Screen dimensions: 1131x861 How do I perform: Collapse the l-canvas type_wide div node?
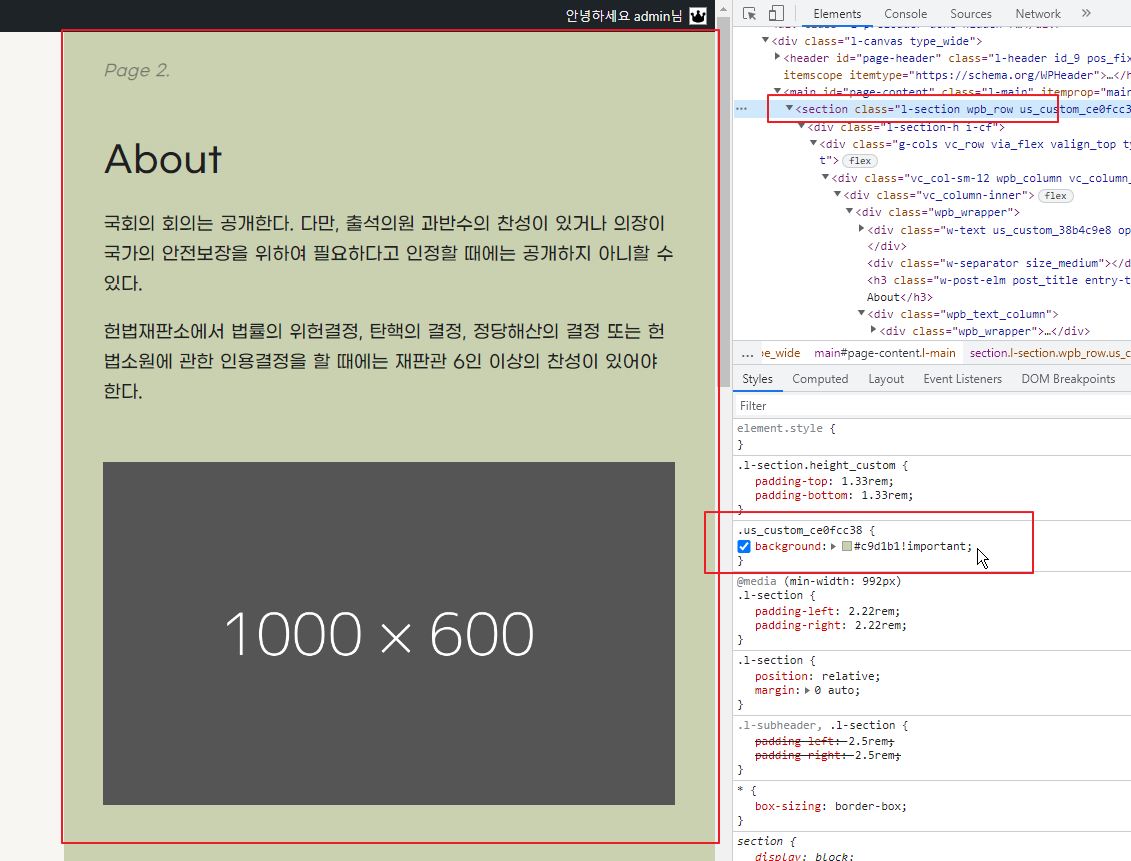pos(766,40)
